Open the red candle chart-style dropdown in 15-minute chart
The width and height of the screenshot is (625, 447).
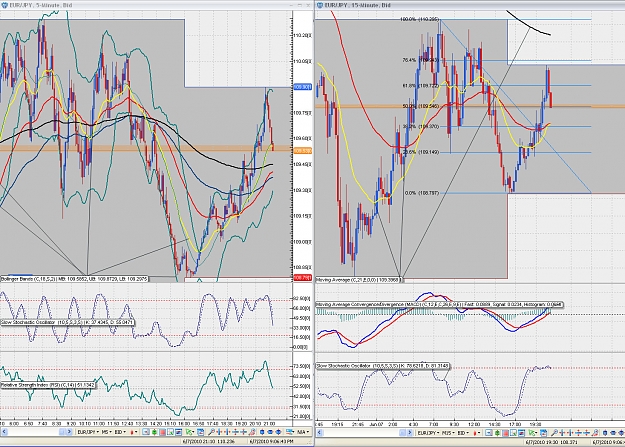477,432
